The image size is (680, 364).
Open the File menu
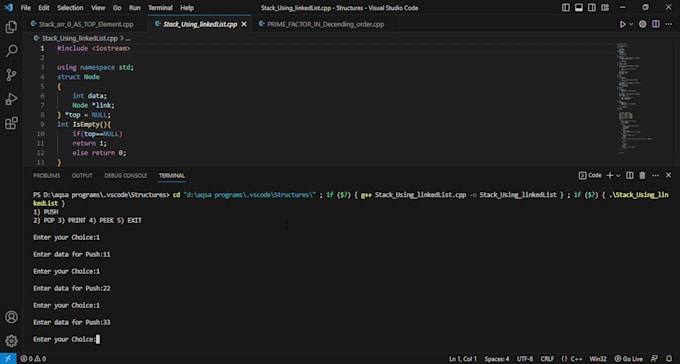pos(26,7)
